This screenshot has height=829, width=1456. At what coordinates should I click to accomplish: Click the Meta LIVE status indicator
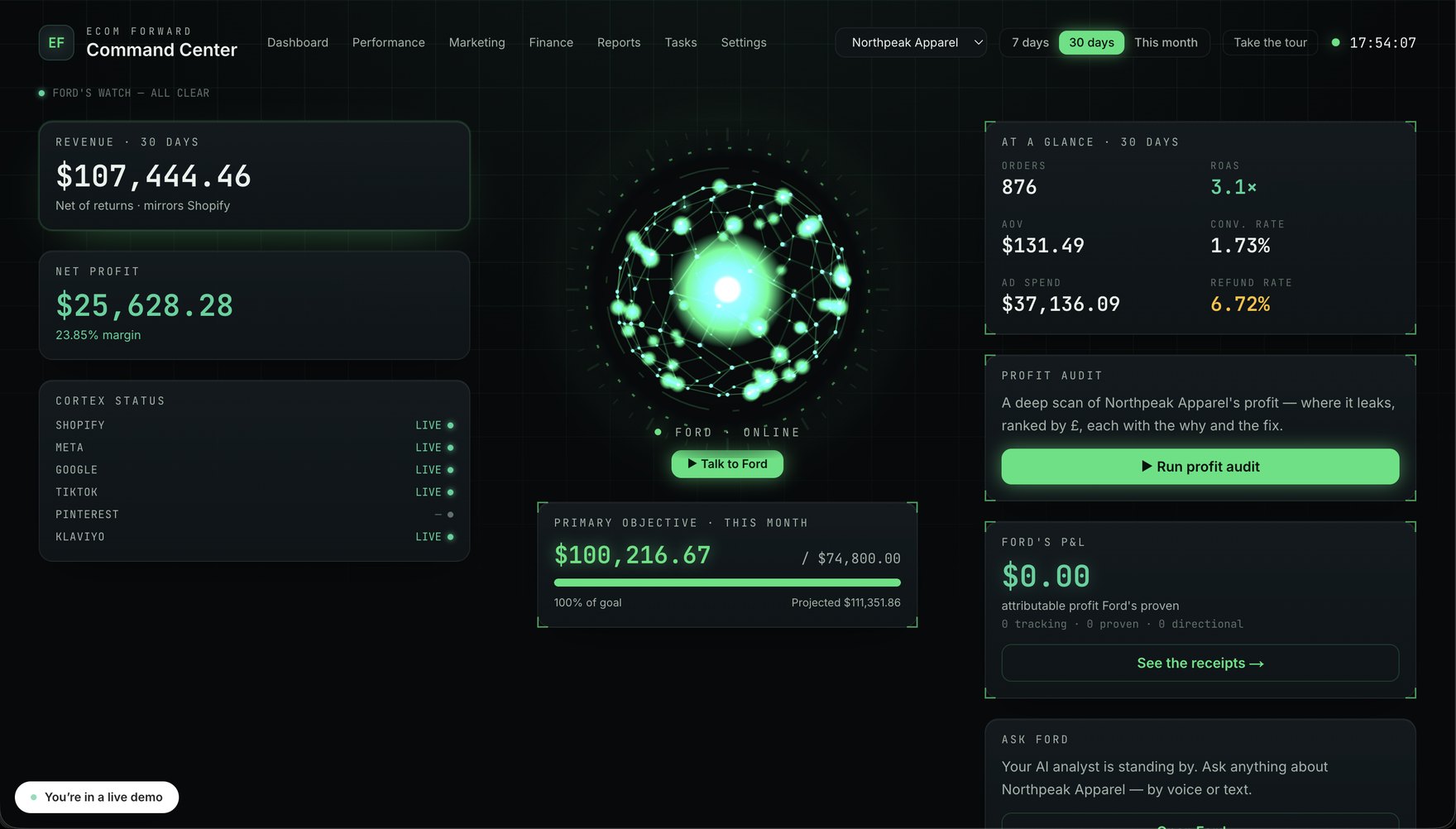[434, 448]
